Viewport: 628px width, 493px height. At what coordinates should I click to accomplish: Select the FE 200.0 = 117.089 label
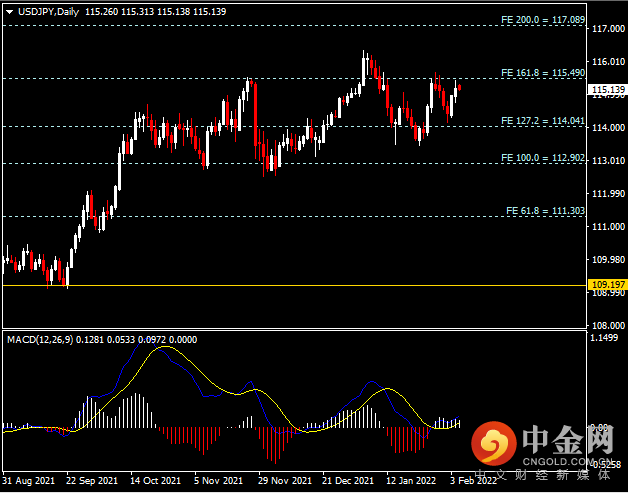543,20
